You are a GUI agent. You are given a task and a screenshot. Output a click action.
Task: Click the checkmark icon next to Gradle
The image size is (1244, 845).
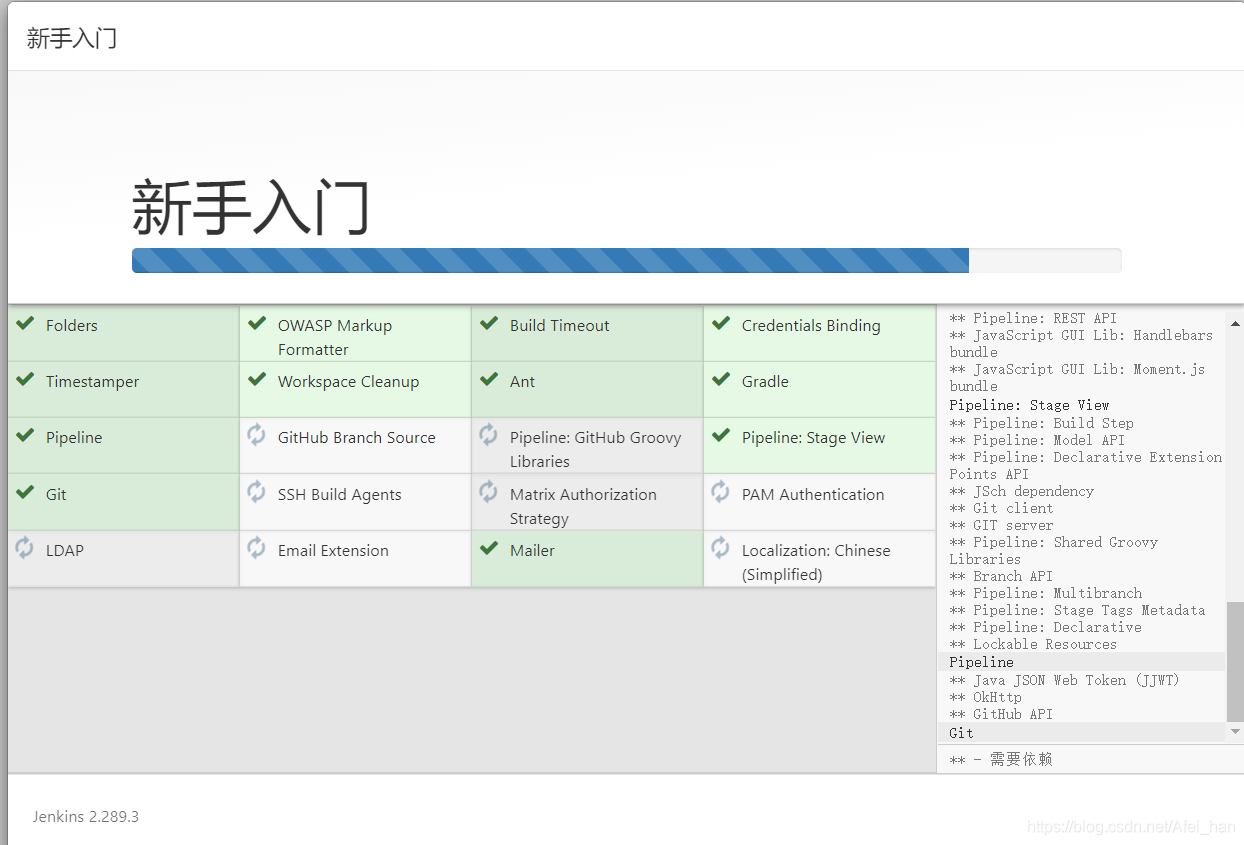click(721, 380)
